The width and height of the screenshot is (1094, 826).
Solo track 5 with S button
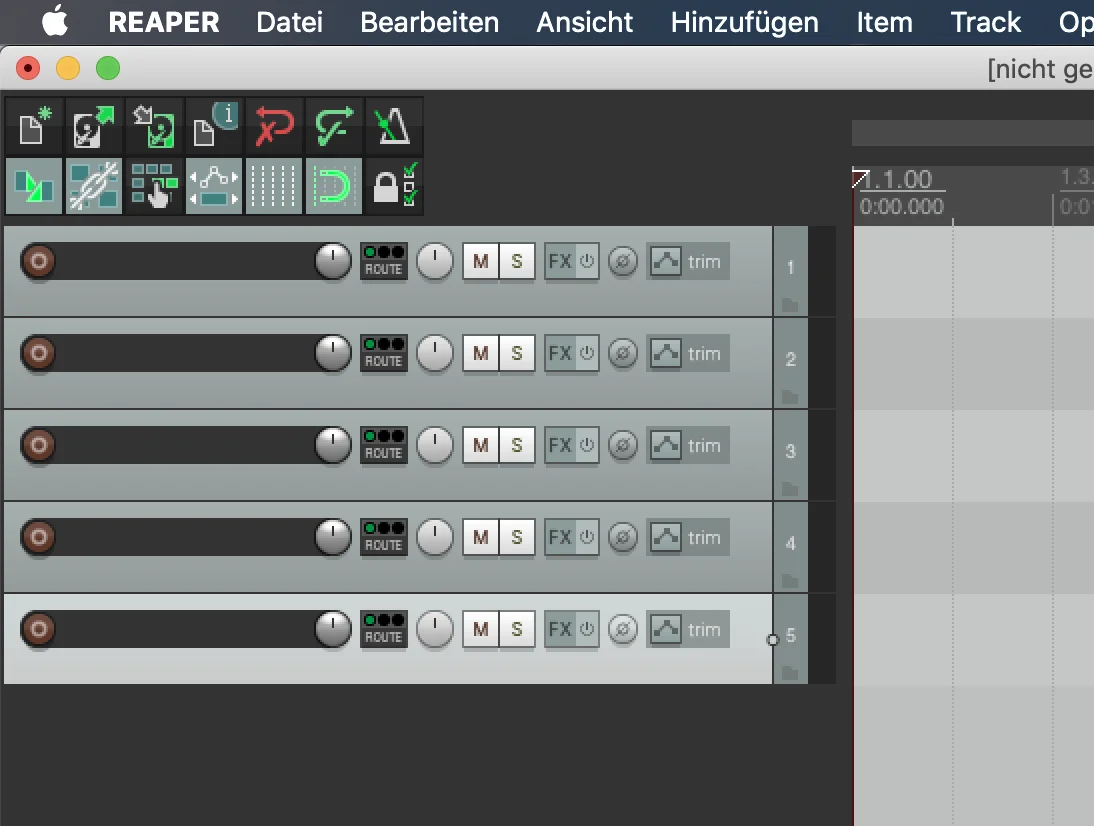tap(517, 629)
